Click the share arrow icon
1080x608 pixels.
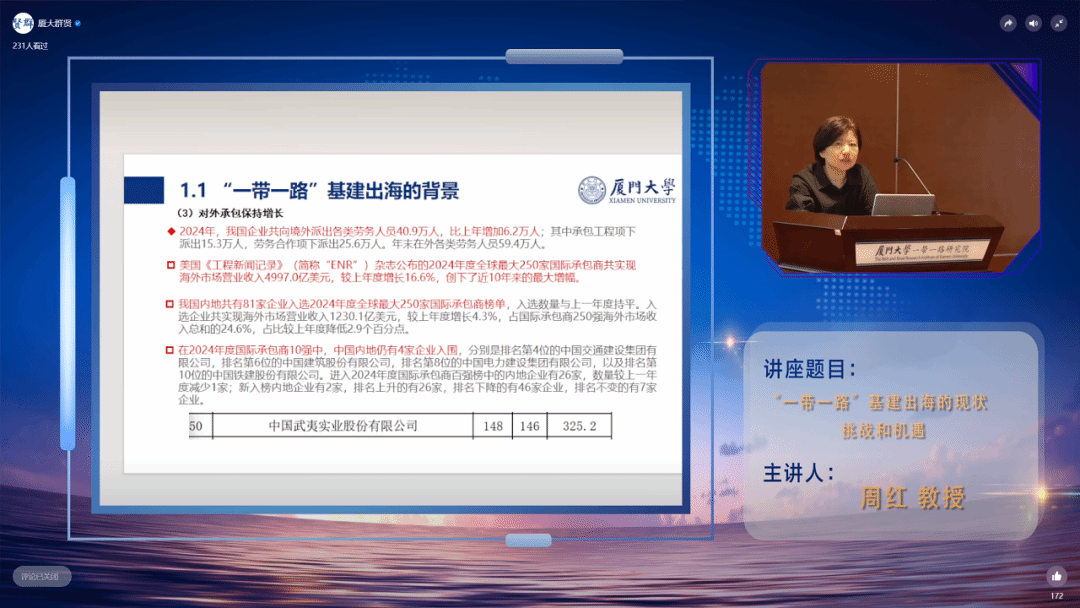(1008, 23)
